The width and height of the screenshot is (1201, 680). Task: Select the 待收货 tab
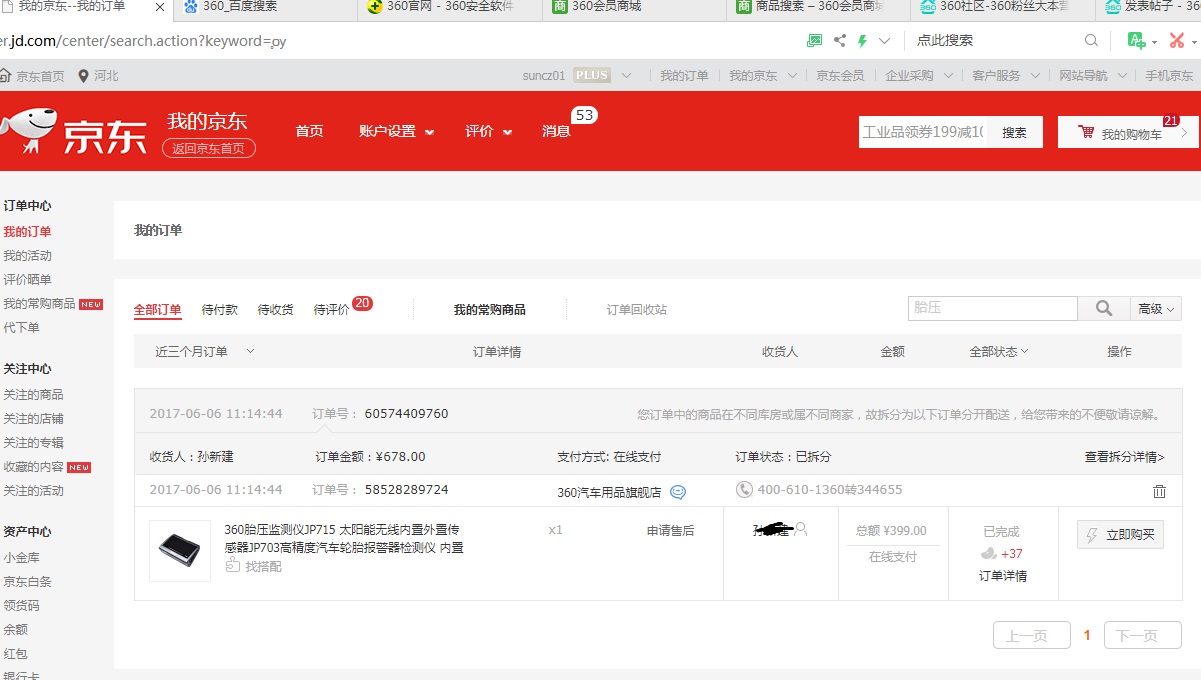pyautogui.click(x=276, y=310)
